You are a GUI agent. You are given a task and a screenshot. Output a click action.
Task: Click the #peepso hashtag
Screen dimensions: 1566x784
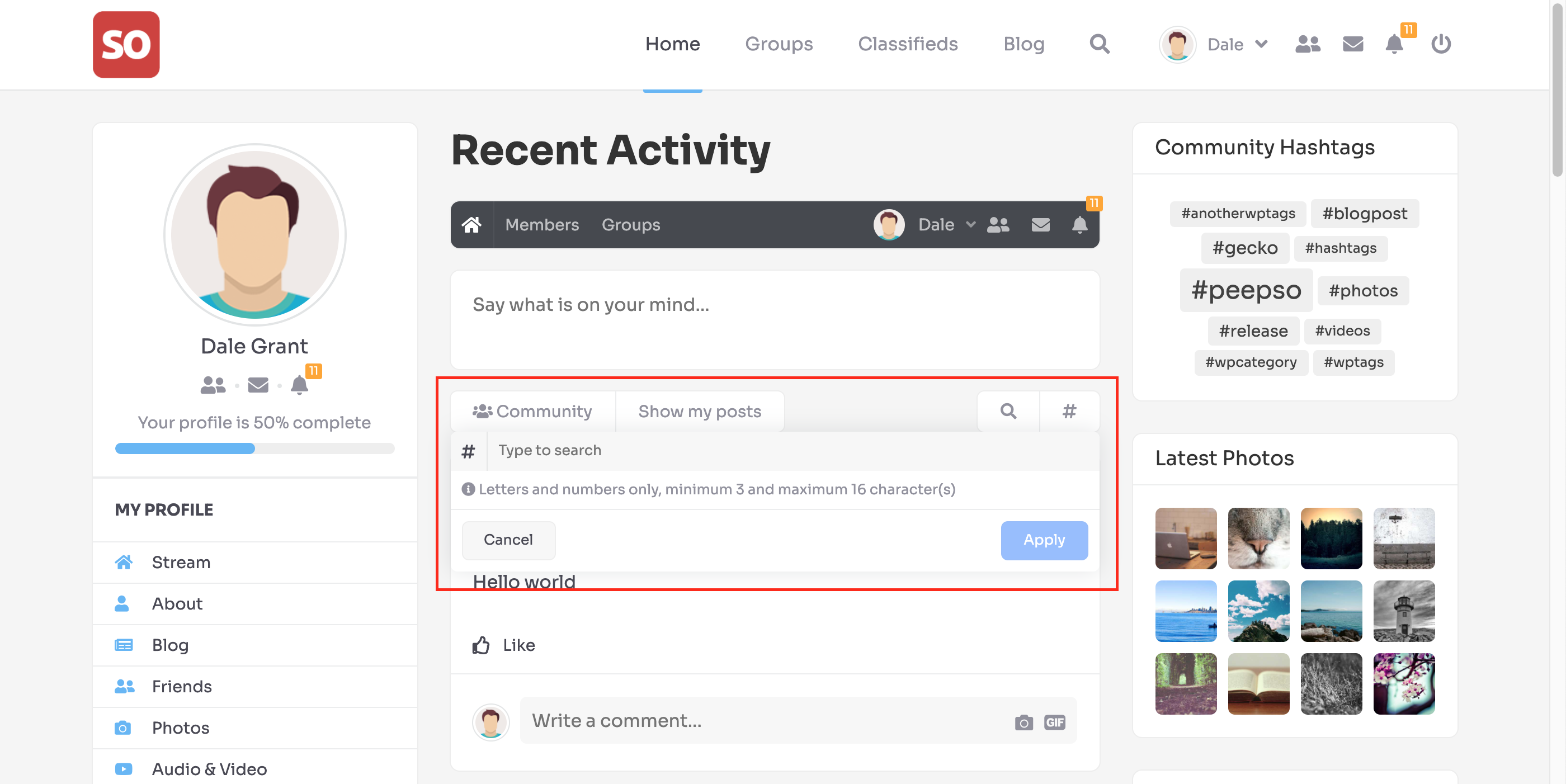[x=1246, y=290]
